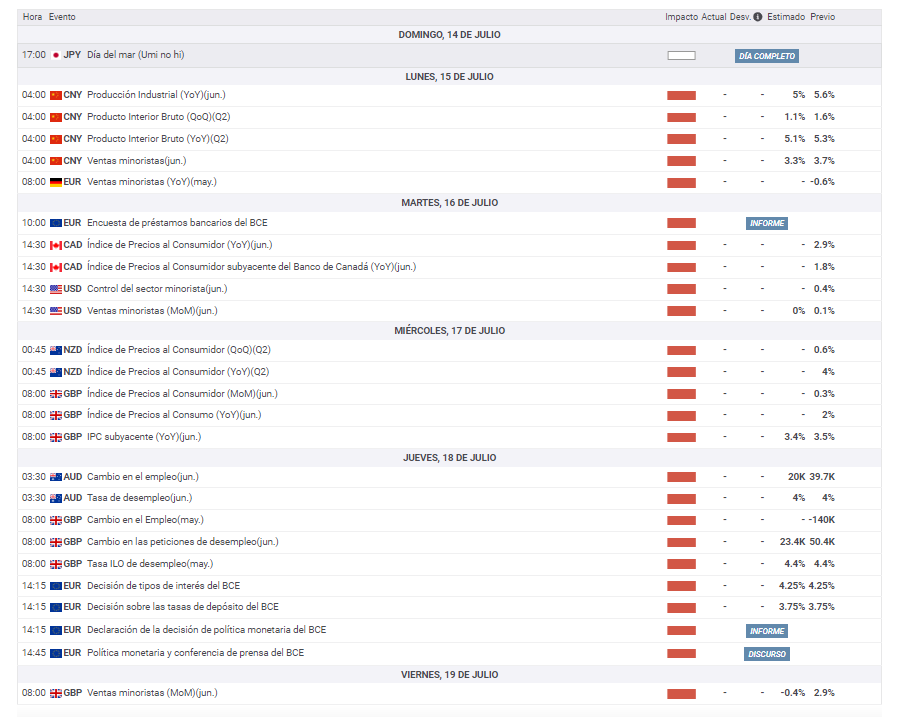Click EU flag beside Decisión de tipos de interés
The width and height of the screenshot is (897, 717).
(56, 586)
